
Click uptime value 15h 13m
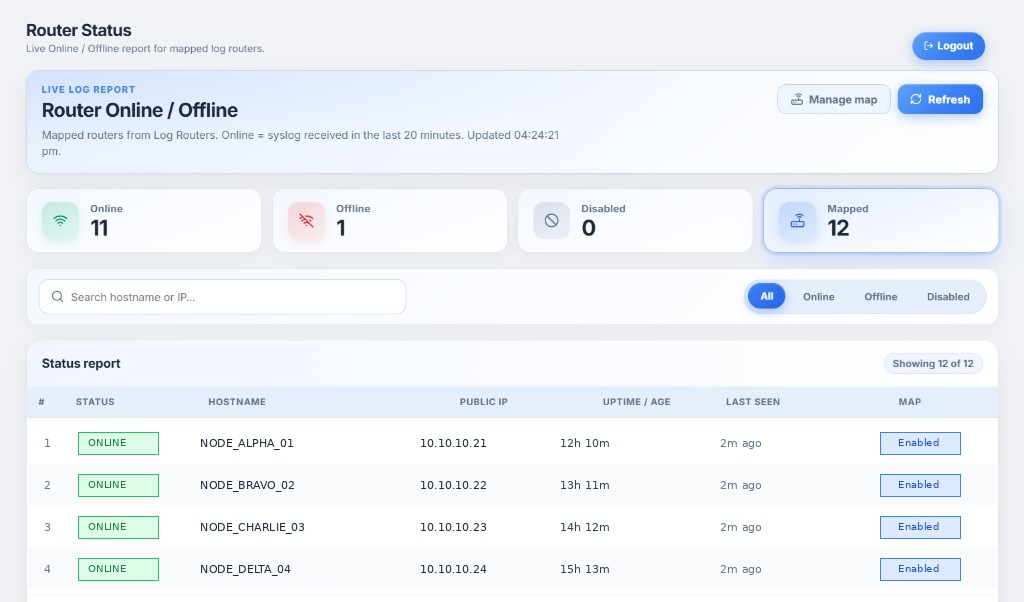pos(584,569)
